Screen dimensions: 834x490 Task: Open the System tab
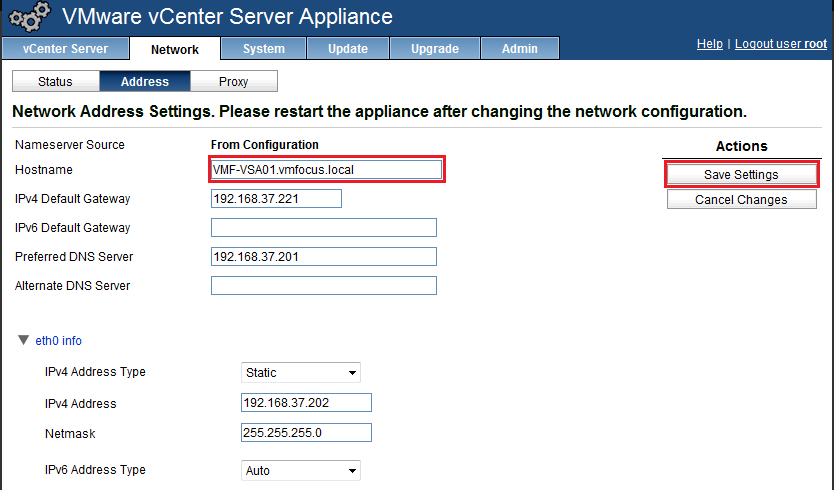(x=263, y=49)
